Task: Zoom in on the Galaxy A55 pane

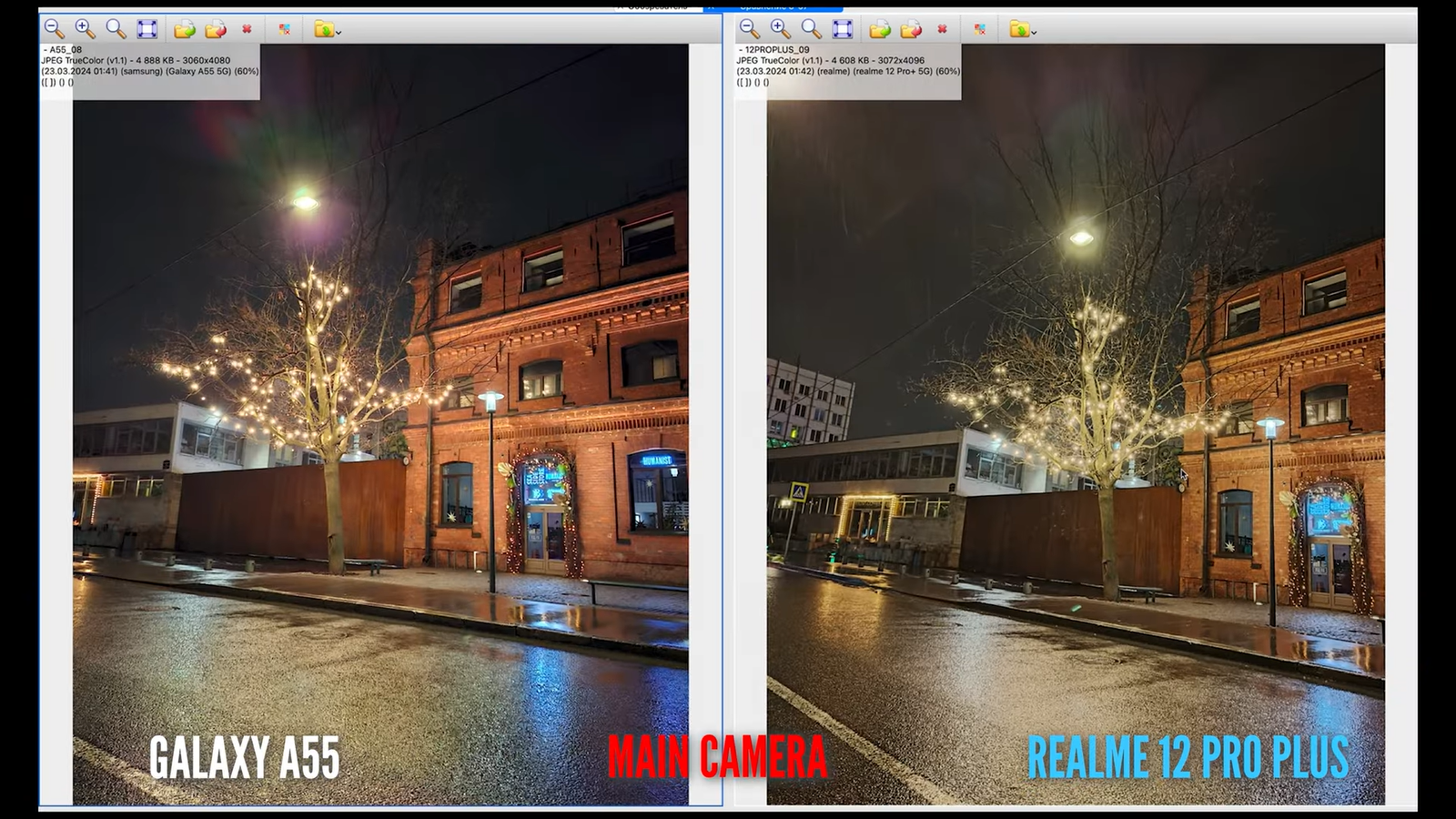Action: click(85, 29)
